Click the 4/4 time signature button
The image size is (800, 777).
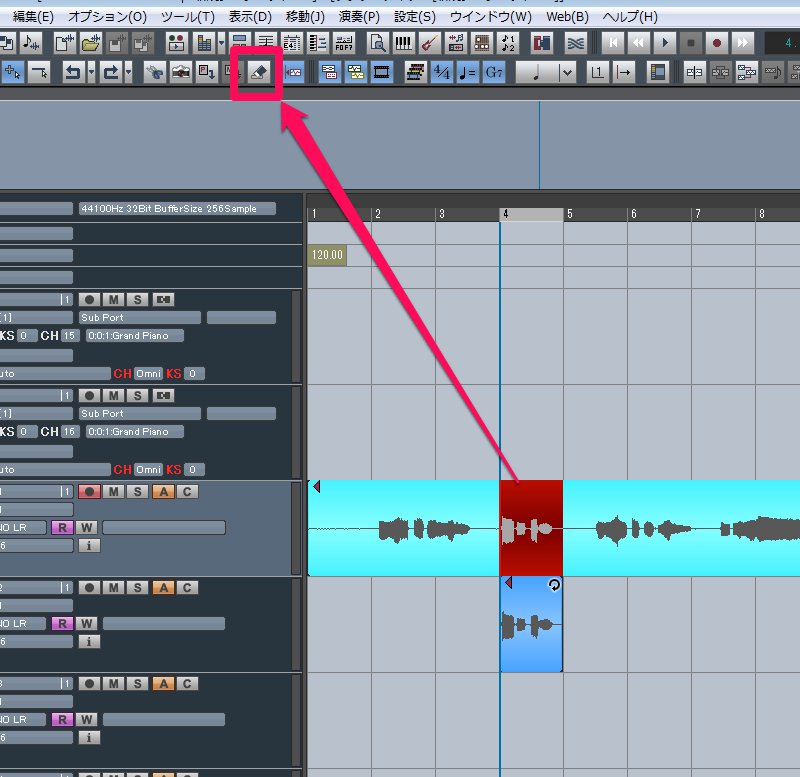point(441,72)
